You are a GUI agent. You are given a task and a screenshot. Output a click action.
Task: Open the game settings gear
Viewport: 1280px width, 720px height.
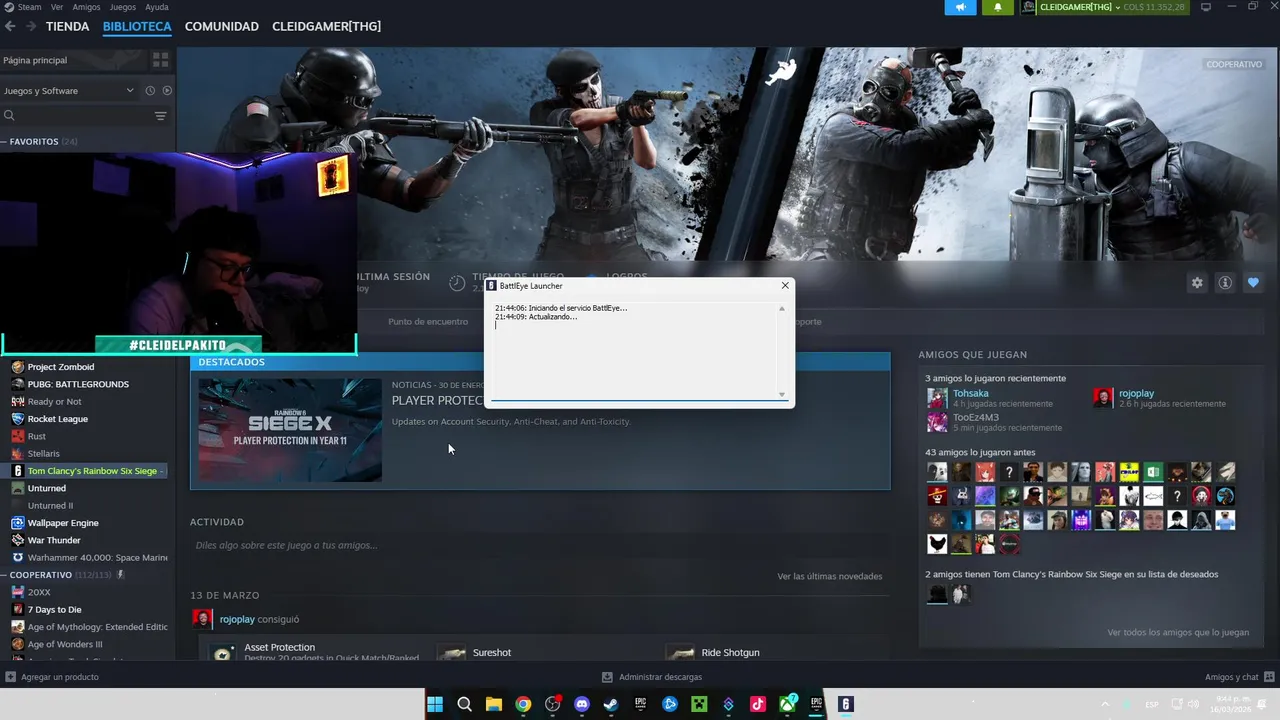click(x=1197, y=283)
